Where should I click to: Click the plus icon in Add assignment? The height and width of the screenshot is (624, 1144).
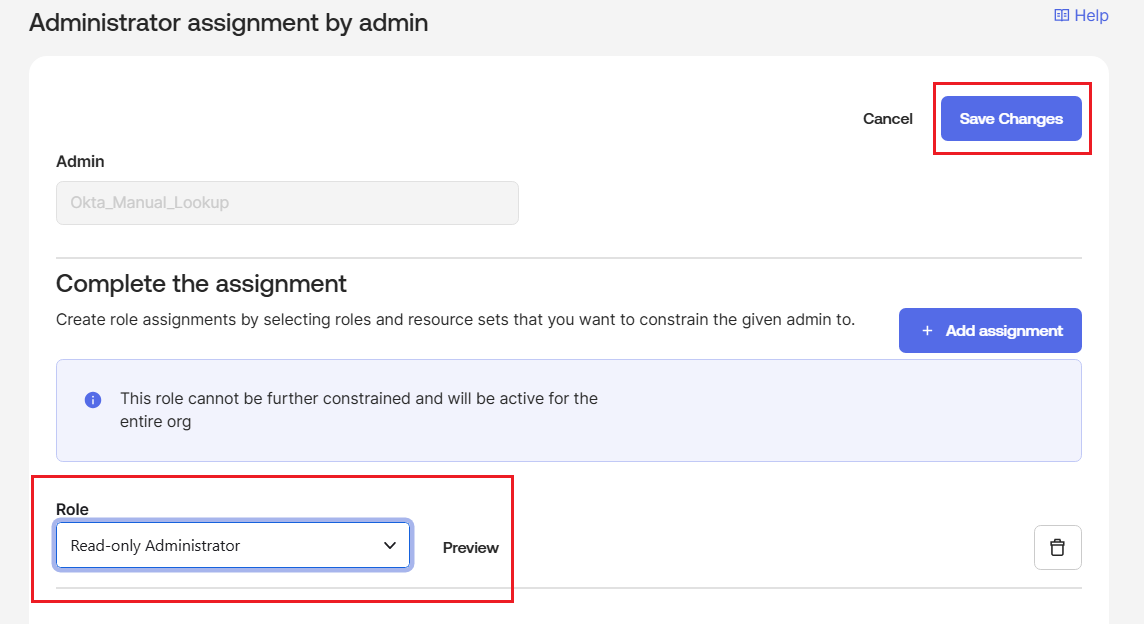927,331
